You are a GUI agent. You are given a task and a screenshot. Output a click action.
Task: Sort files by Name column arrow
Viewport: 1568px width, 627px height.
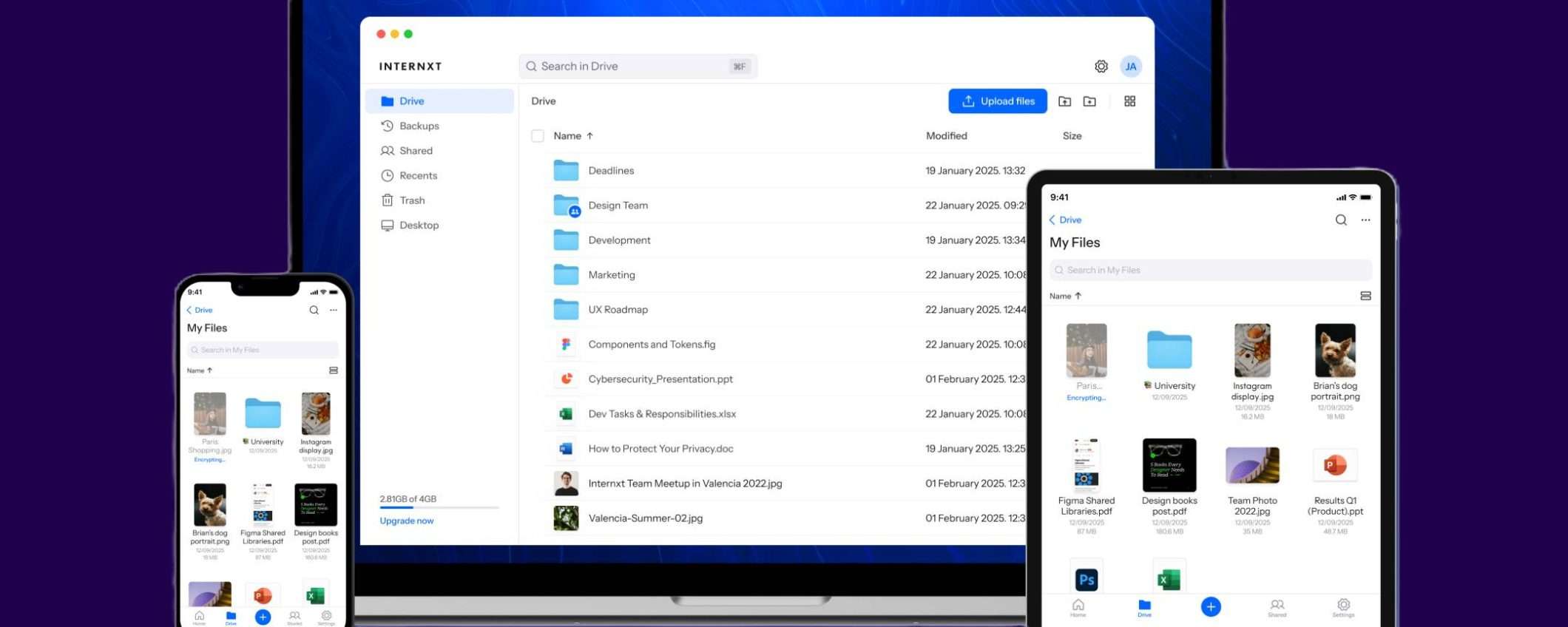click(589, 136)
